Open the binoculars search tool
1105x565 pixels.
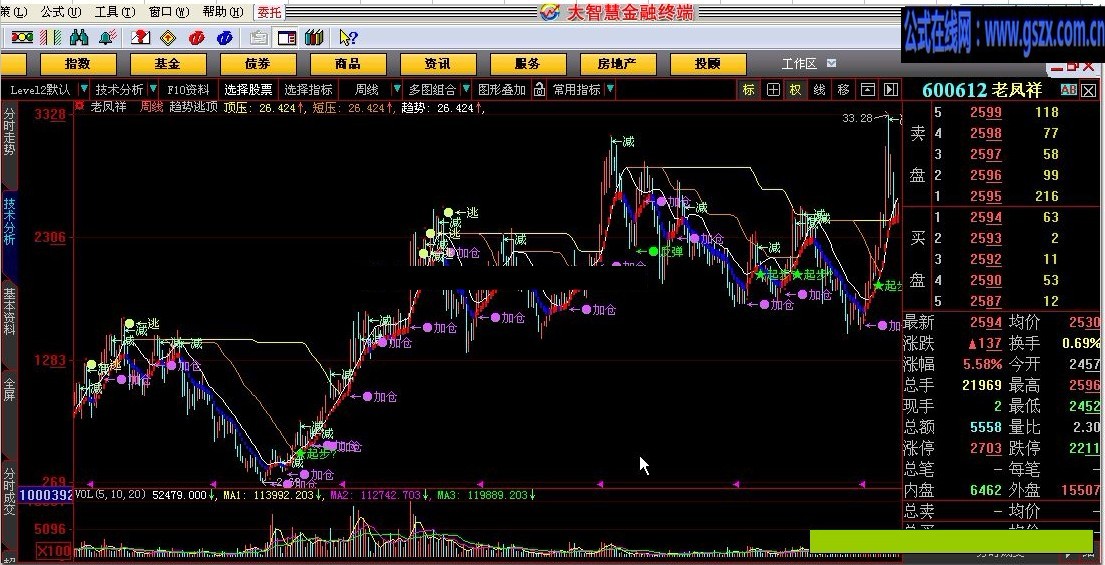80,37
